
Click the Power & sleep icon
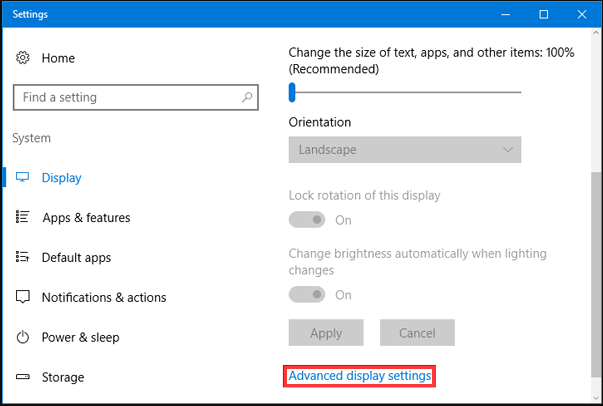(x=22, y=337)
